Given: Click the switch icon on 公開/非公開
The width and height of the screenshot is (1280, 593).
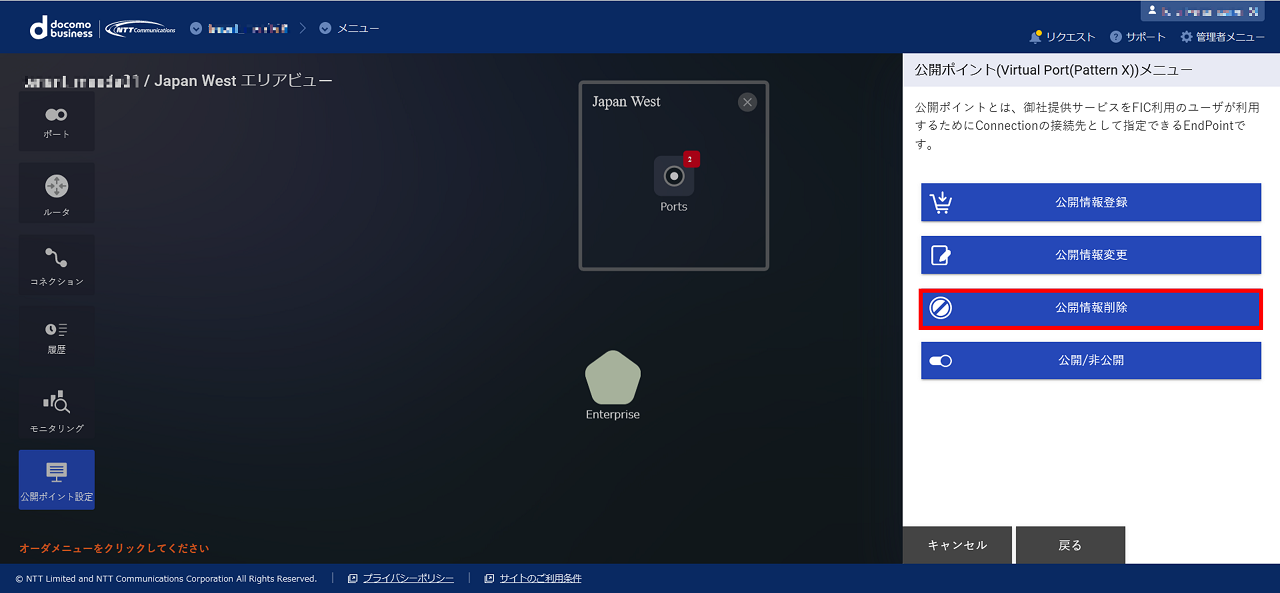Looking at the screenshot, I should (941, 361).
